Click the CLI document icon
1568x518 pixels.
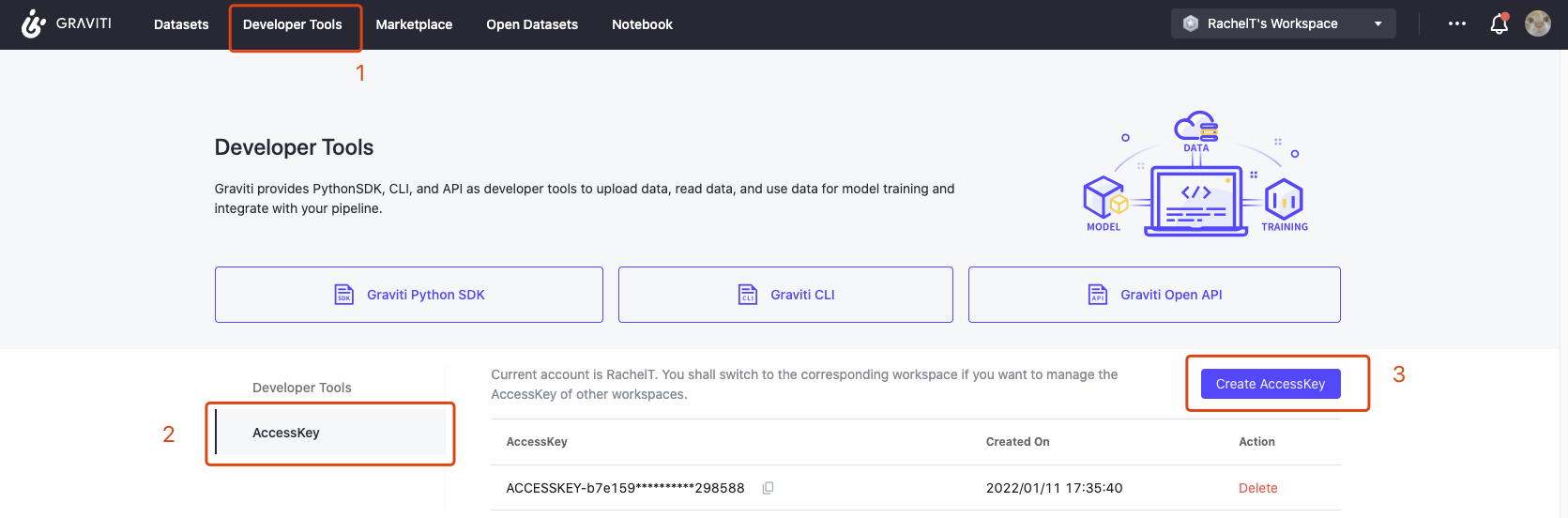pos(748,295)
